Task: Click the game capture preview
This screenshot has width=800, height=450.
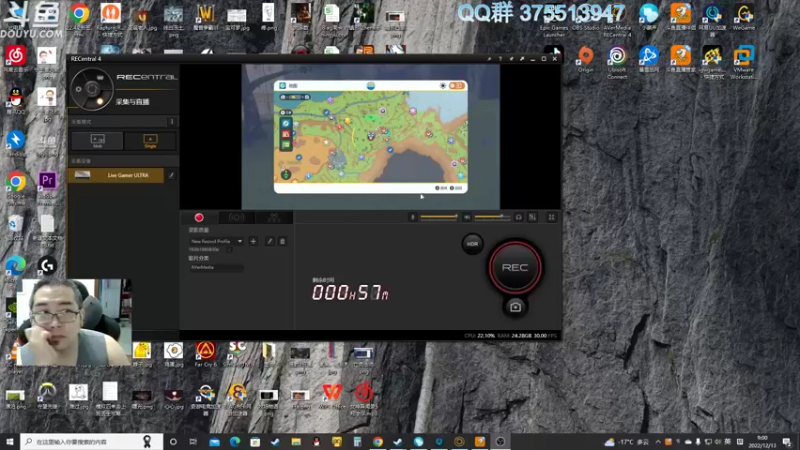Action: point(371,136)
